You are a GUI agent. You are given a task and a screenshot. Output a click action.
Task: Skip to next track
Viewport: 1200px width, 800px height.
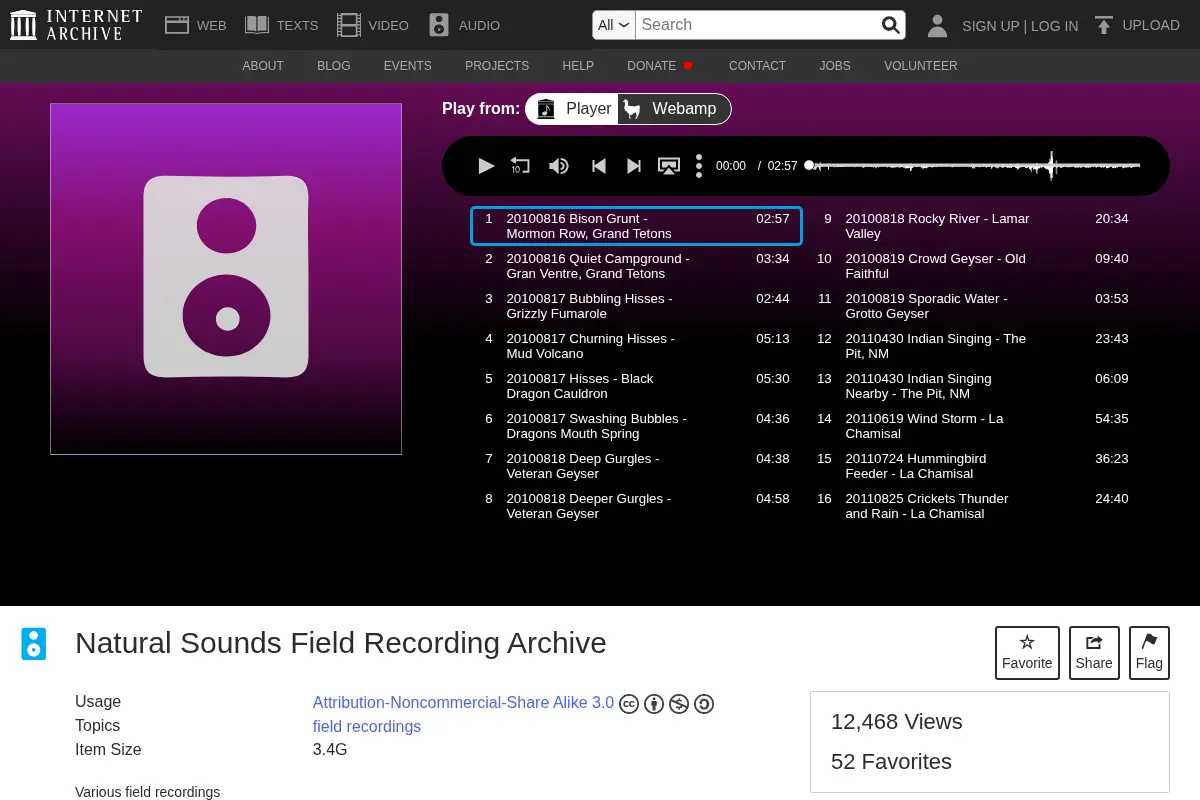click(x=634, y=166)
